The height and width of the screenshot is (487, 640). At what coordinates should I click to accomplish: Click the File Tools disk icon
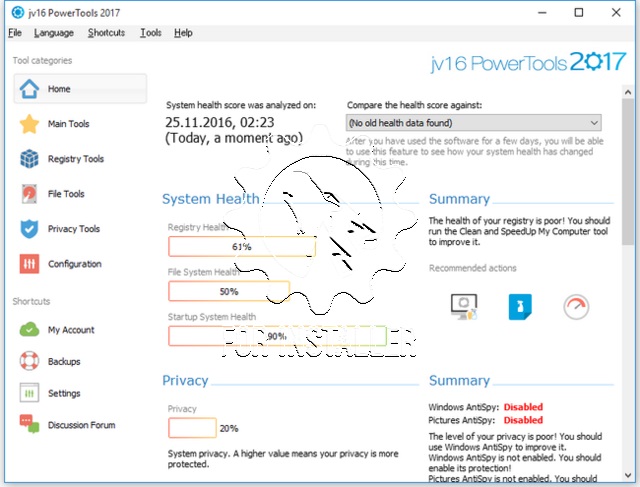[29, 194]
